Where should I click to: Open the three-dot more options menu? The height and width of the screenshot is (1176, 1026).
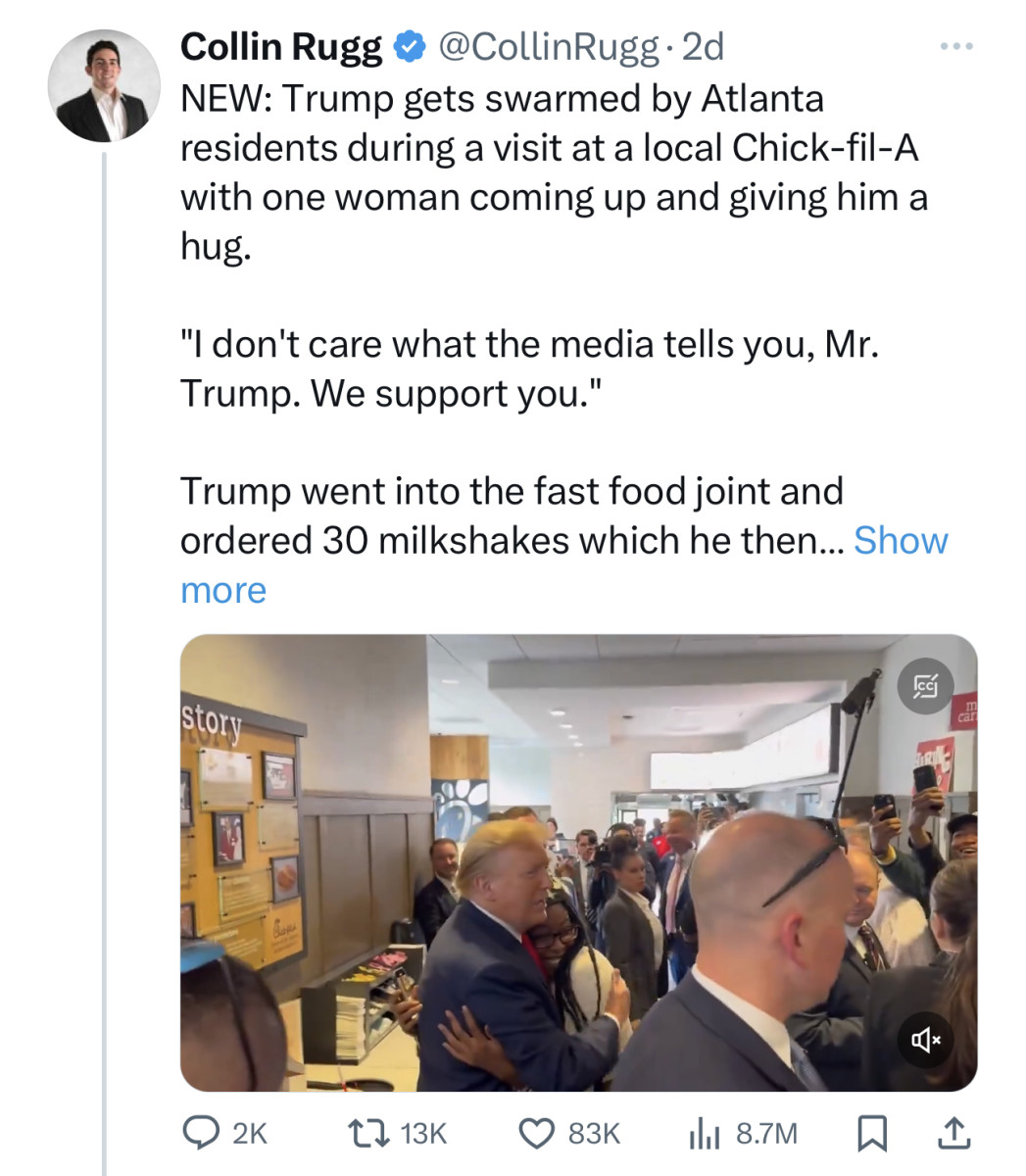click(x=954, y=45)
